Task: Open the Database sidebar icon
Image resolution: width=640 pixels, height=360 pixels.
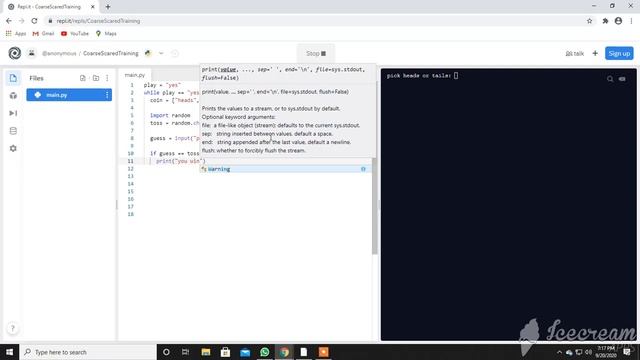Action: [13, 131]
